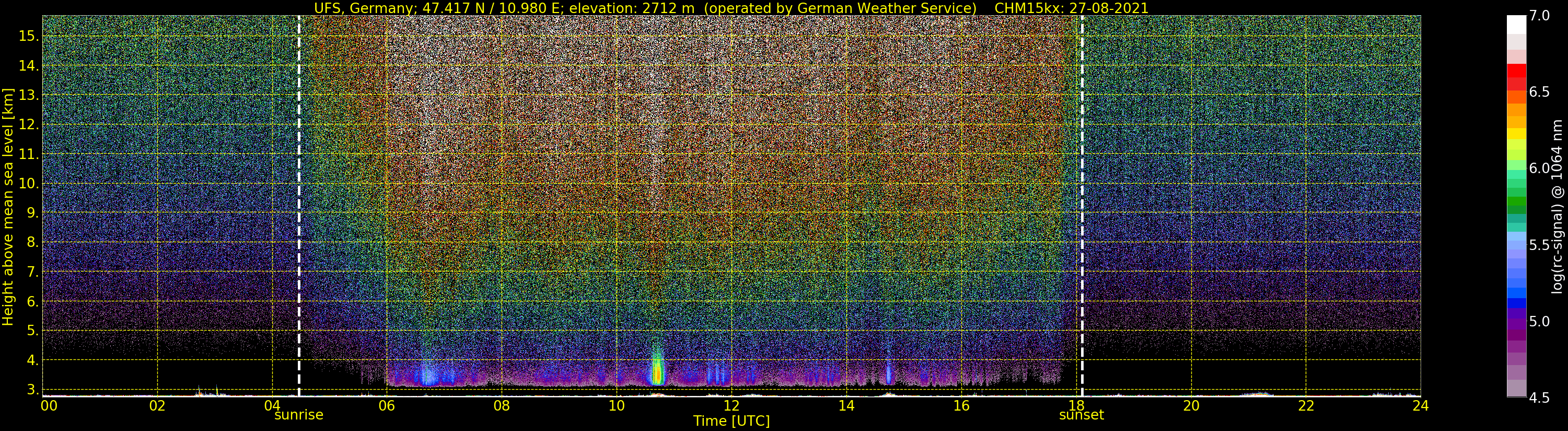Click the "7.0" colorbar value
The width and height of the screenshot is (1568, 431).
tap(1539, 16)
